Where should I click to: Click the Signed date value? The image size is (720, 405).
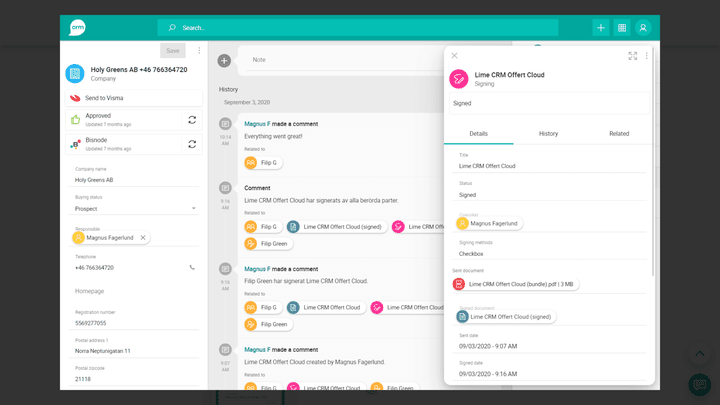pos(488,374)
